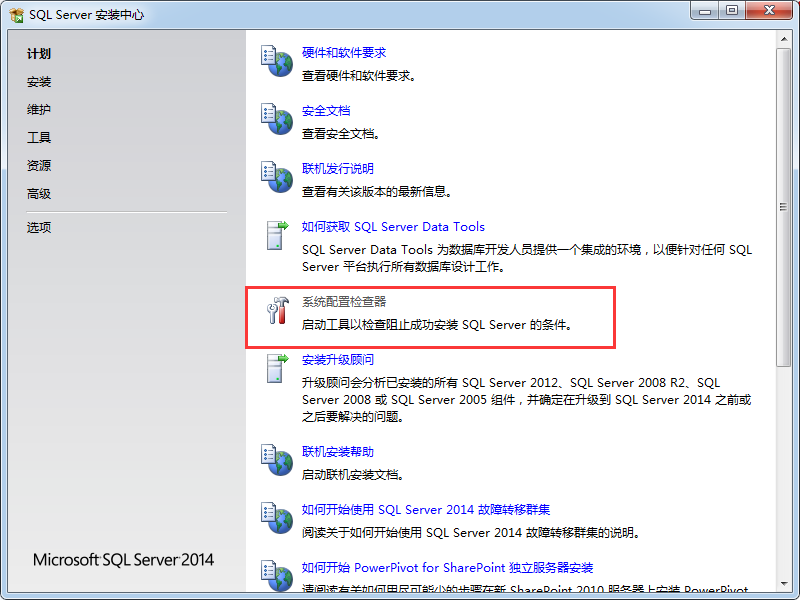Viewport: 800px width, 600px height.
Task: Open the 安全文档 link
Action: (326, 111)
